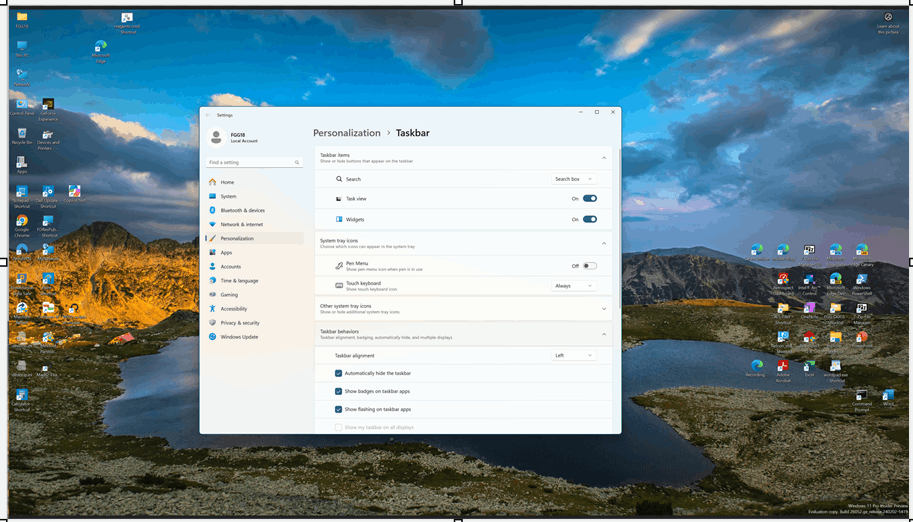Launch Google Chrome from desktop

(x=22, y=225)
